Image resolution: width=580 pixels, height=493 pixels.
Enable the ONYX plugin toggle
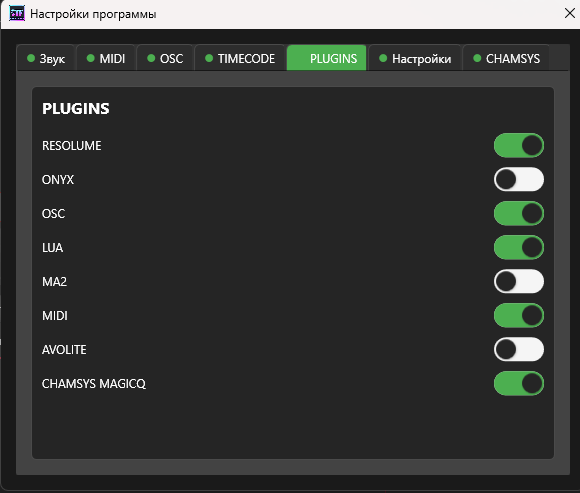pos(519,179)
